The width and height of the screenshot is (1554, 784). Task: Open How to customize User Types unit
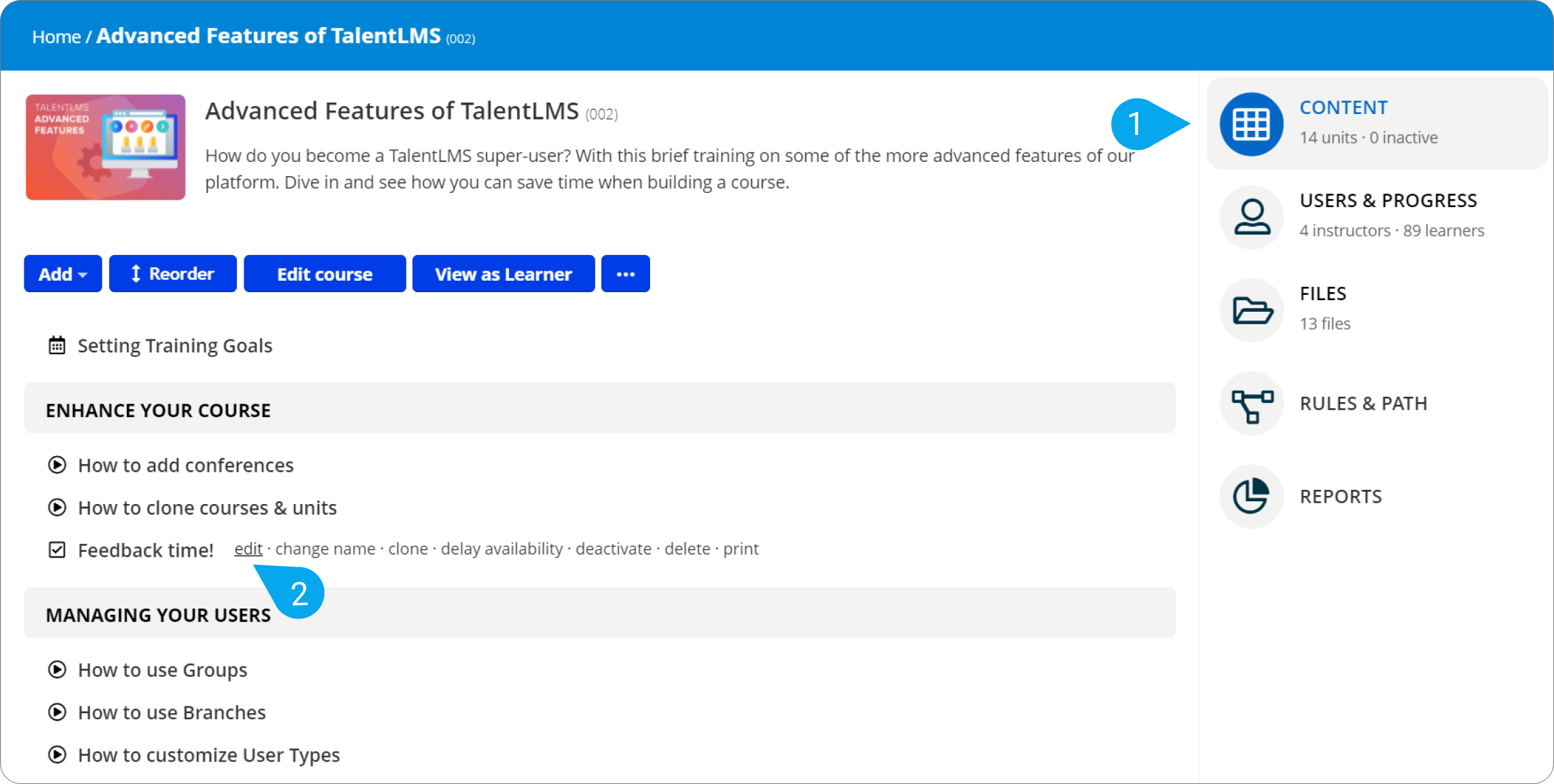(209, 755)
